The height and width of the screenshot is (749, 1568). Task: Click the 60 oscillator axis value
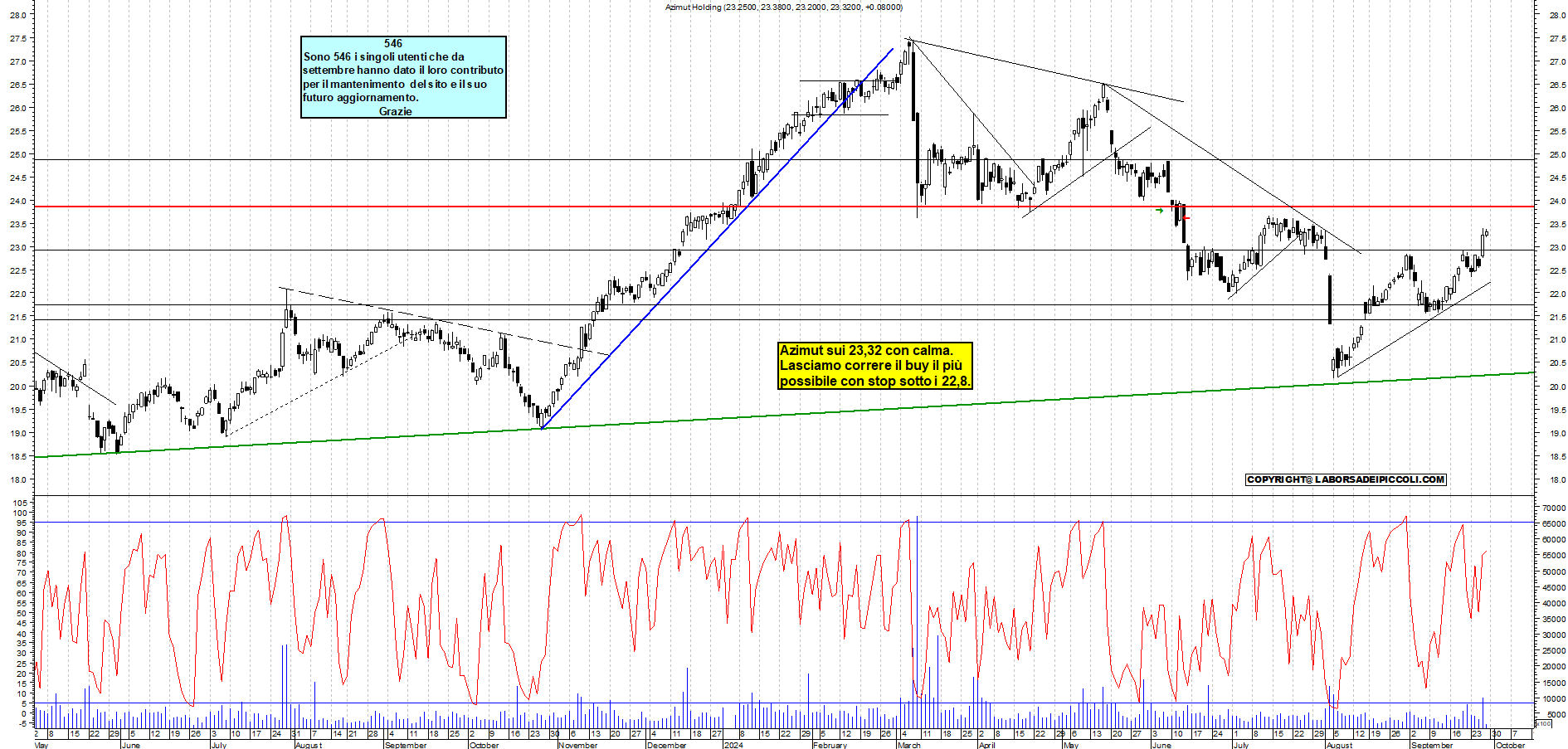point(22,593)
